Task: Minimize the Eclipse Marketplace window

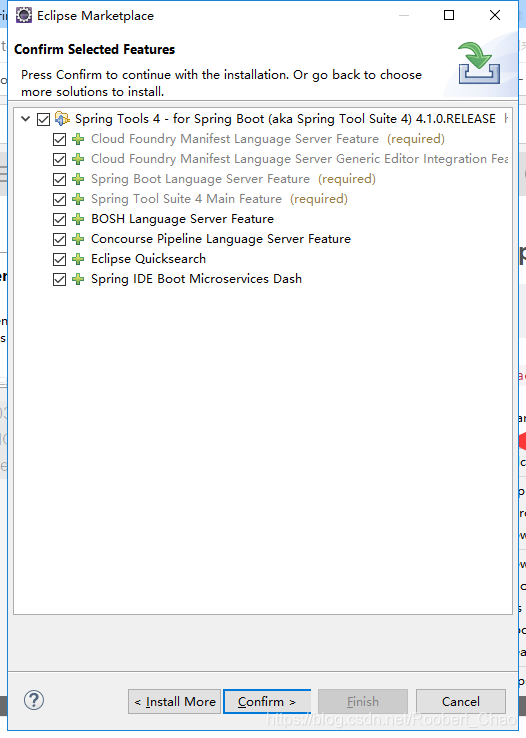Action: [403, 15]
